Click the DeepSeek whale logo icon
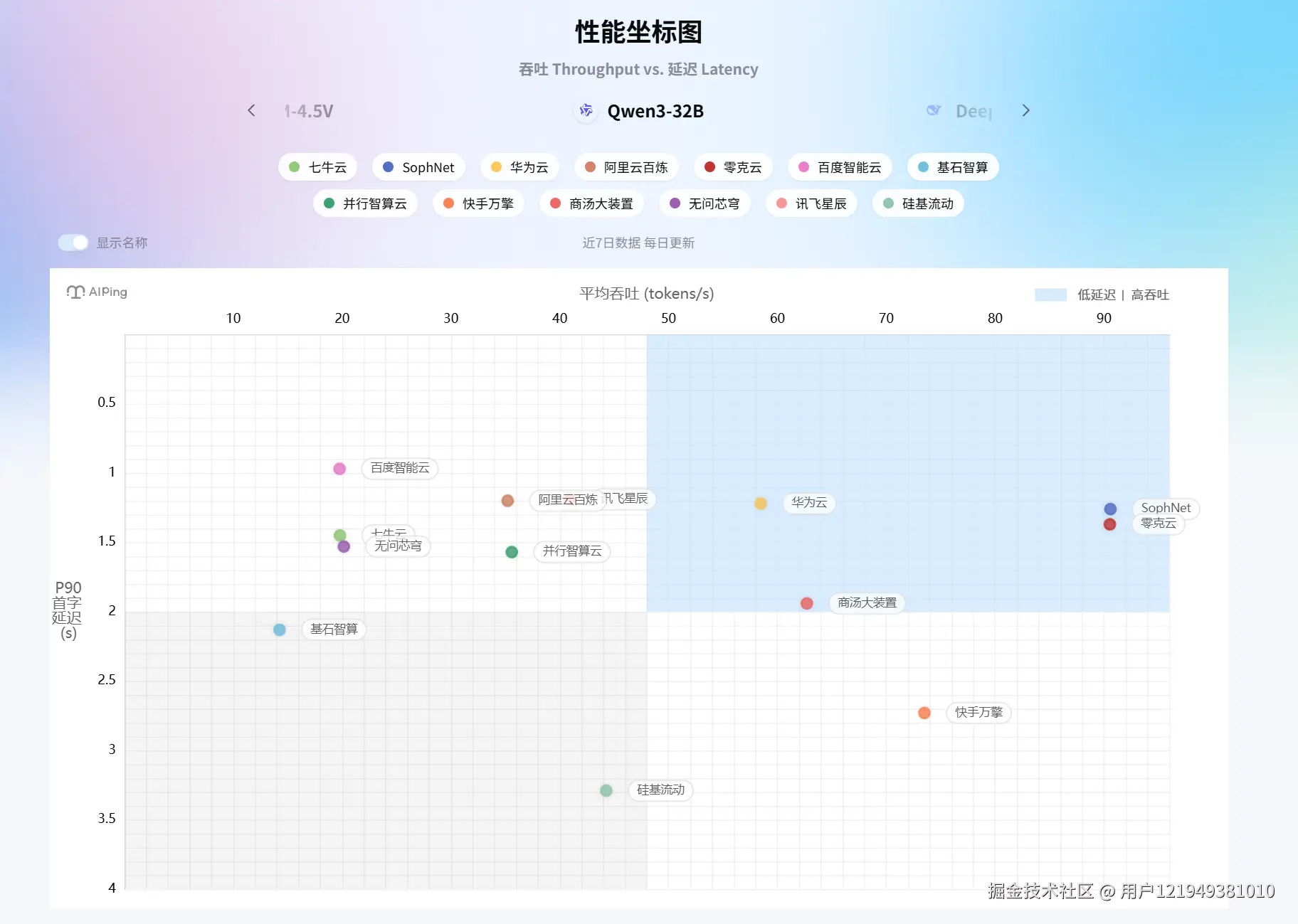Screen dimensions: 1298x924 [x=934, y=110]
